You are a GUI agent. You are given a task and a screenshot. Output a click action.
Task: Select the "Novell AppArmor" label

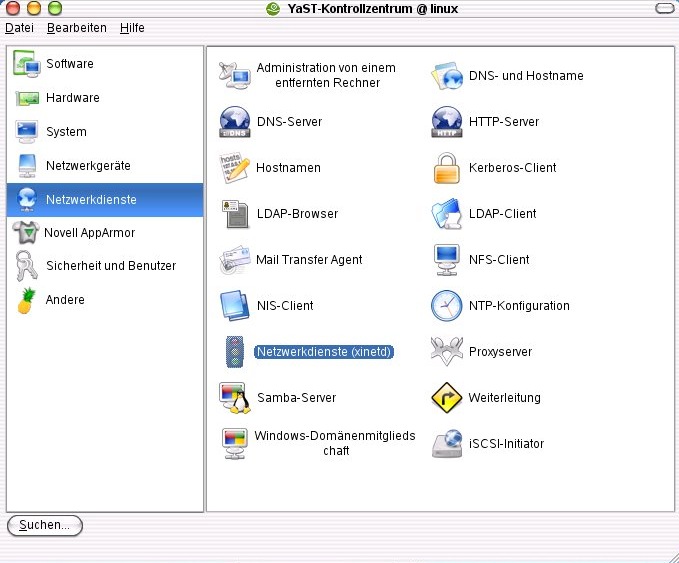90,233
